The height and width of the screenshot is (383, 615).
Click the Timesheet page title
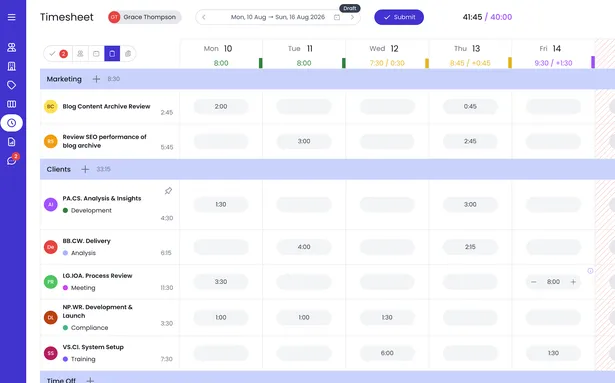click(67, 17)
